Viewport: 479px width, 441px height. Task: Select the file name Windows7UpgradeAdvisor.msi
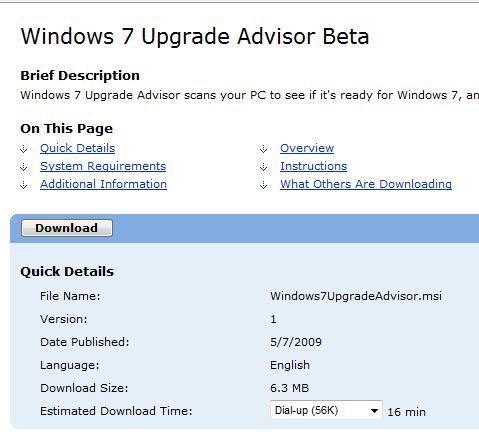(356, 296)
